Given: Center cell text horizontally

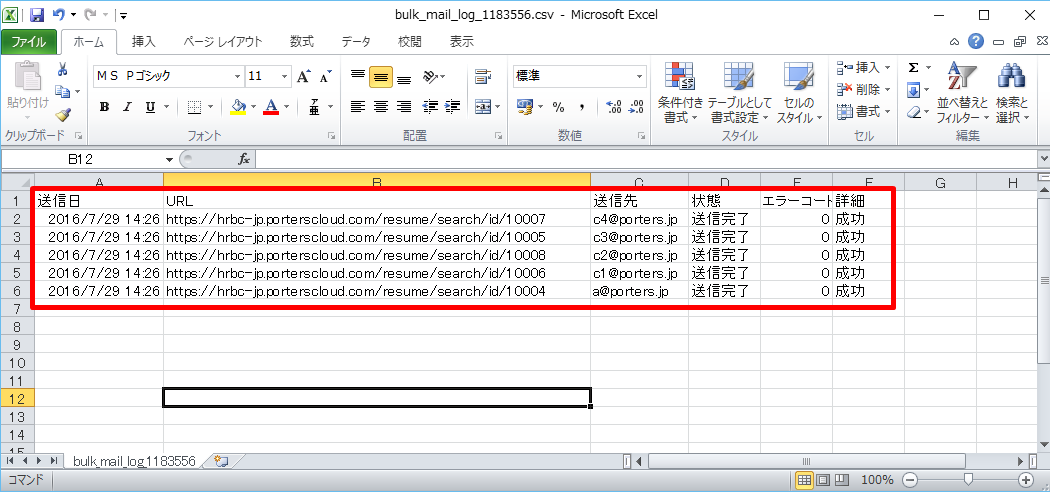Looking at the screenshot, I should coord(381,106).
